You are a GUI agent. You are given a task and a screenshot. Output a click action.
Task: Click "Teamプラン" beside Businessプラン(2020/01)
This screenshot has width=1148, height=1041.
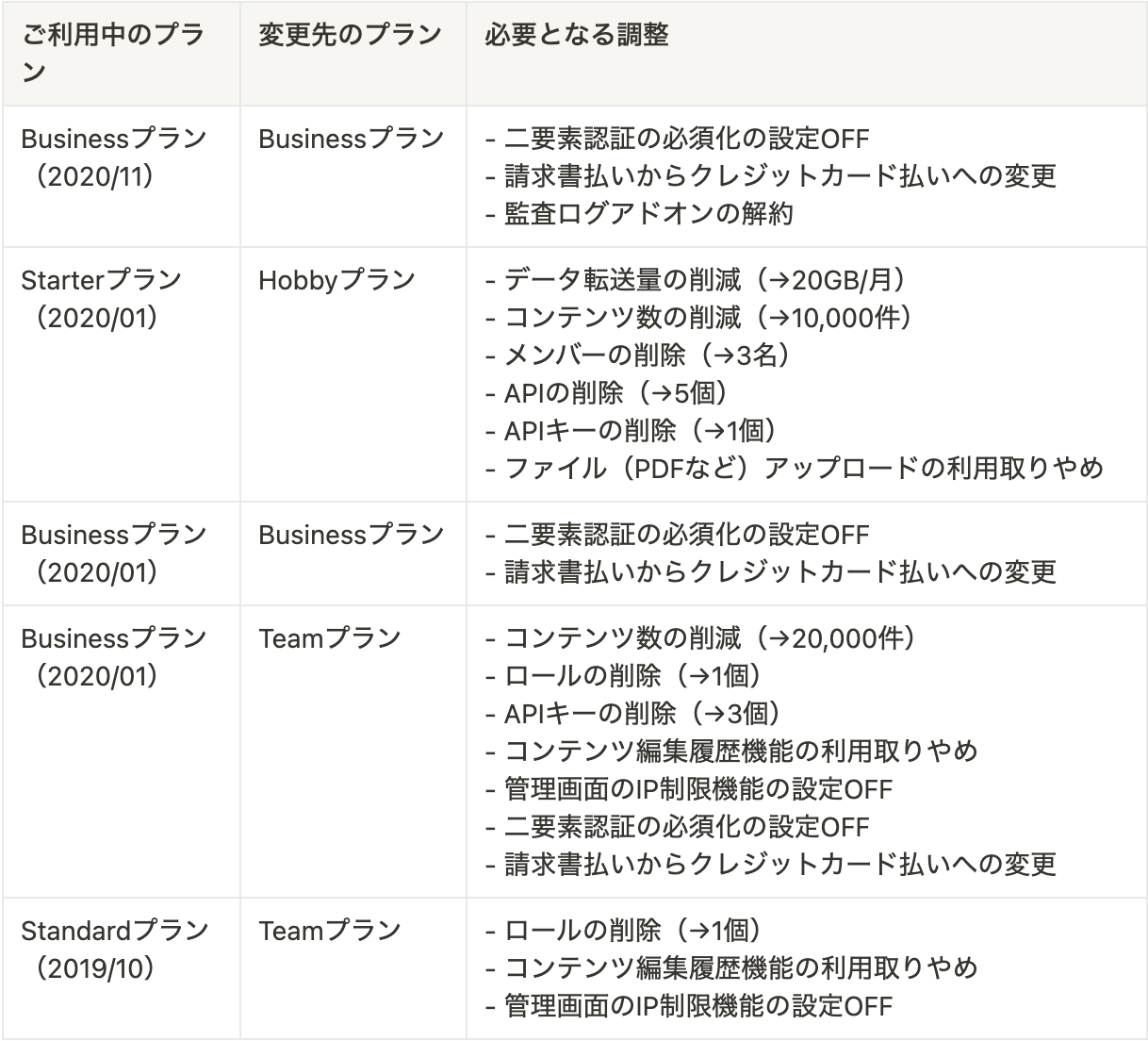click(330, 638)
